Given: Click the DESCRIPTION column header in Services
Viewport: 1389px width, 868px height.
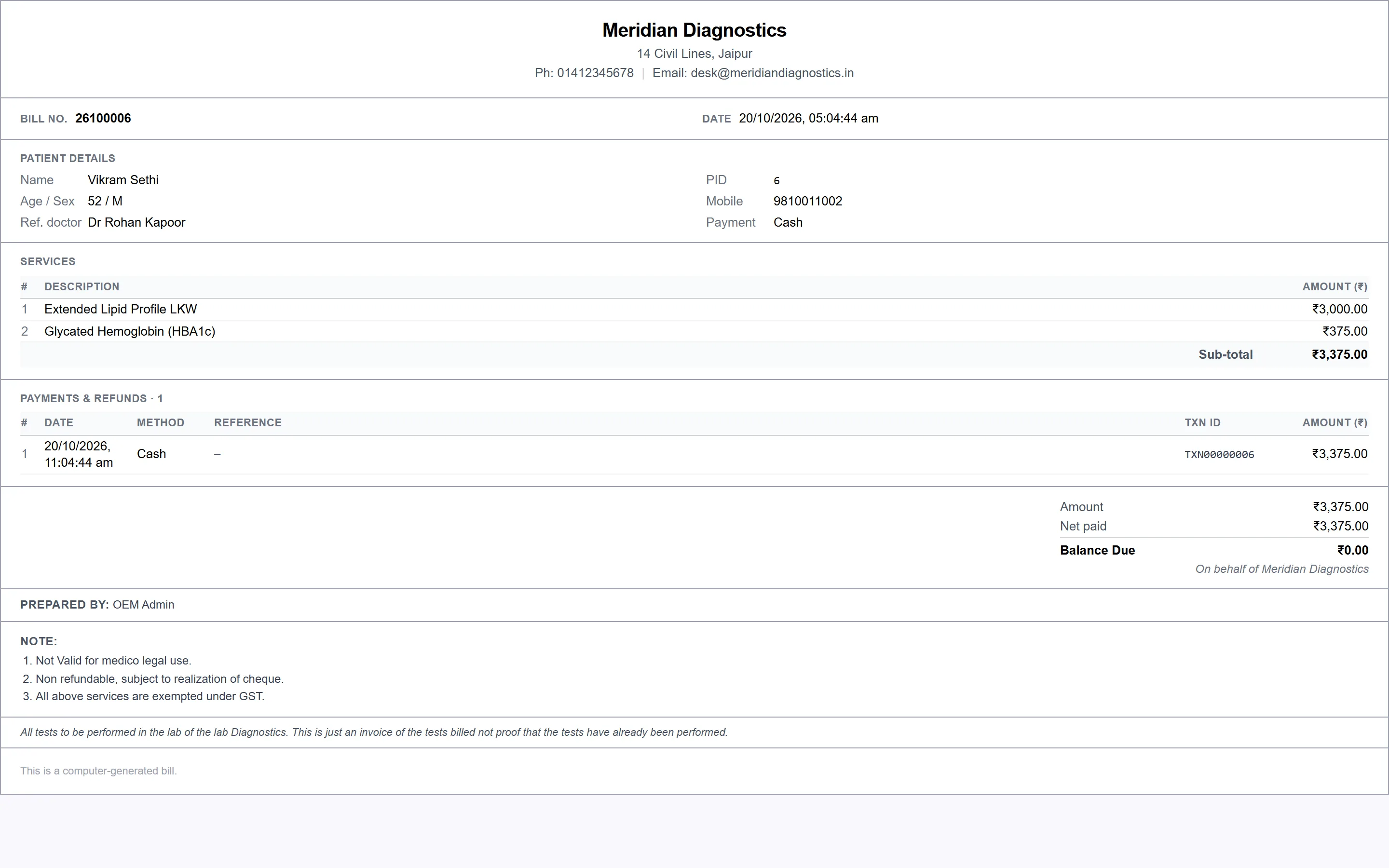Looking at the screenshot, I should 82,286.
